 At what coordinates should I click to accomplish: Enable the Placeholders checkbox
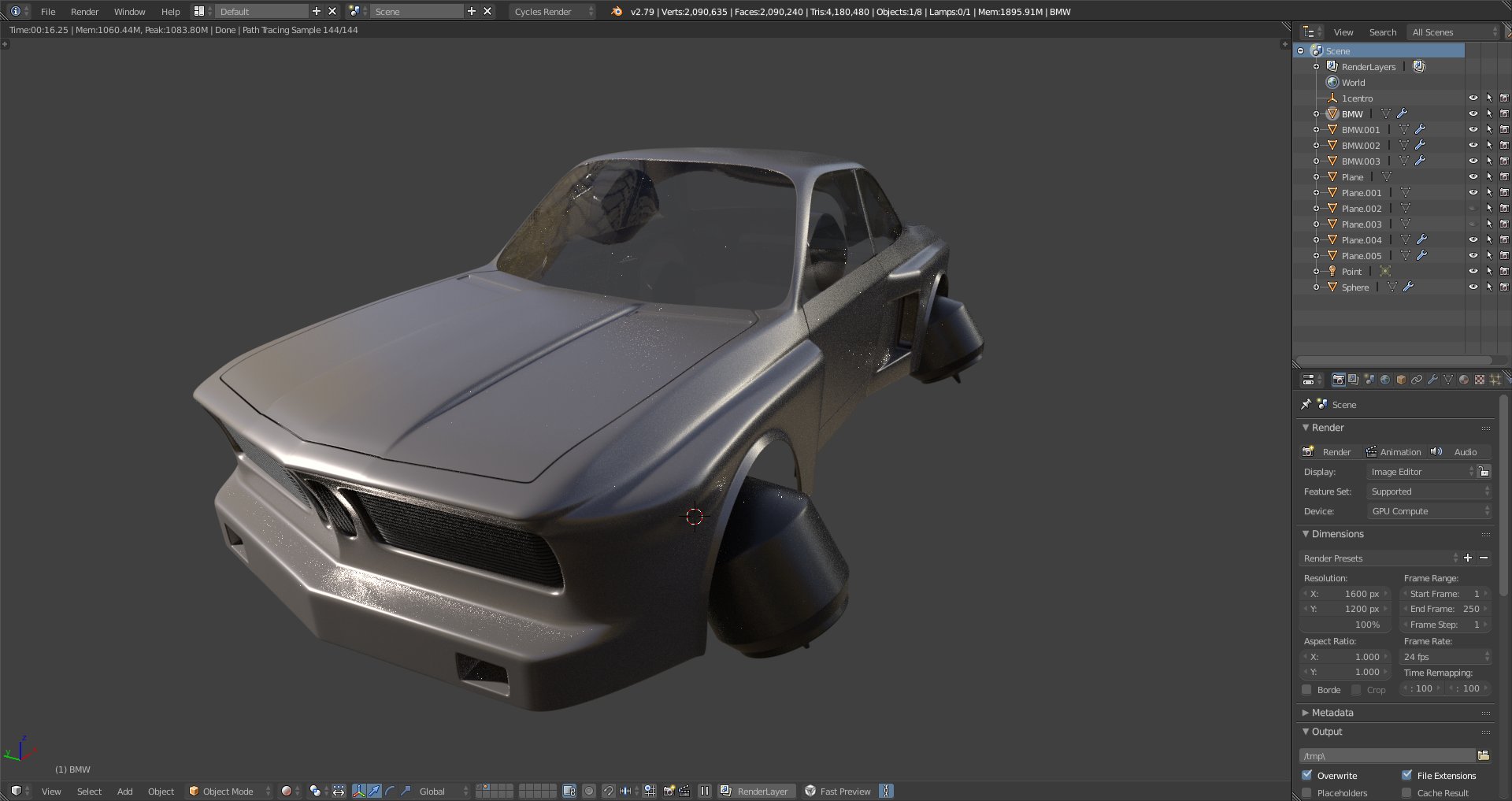pyautogui.click(x=1307, y=792)
